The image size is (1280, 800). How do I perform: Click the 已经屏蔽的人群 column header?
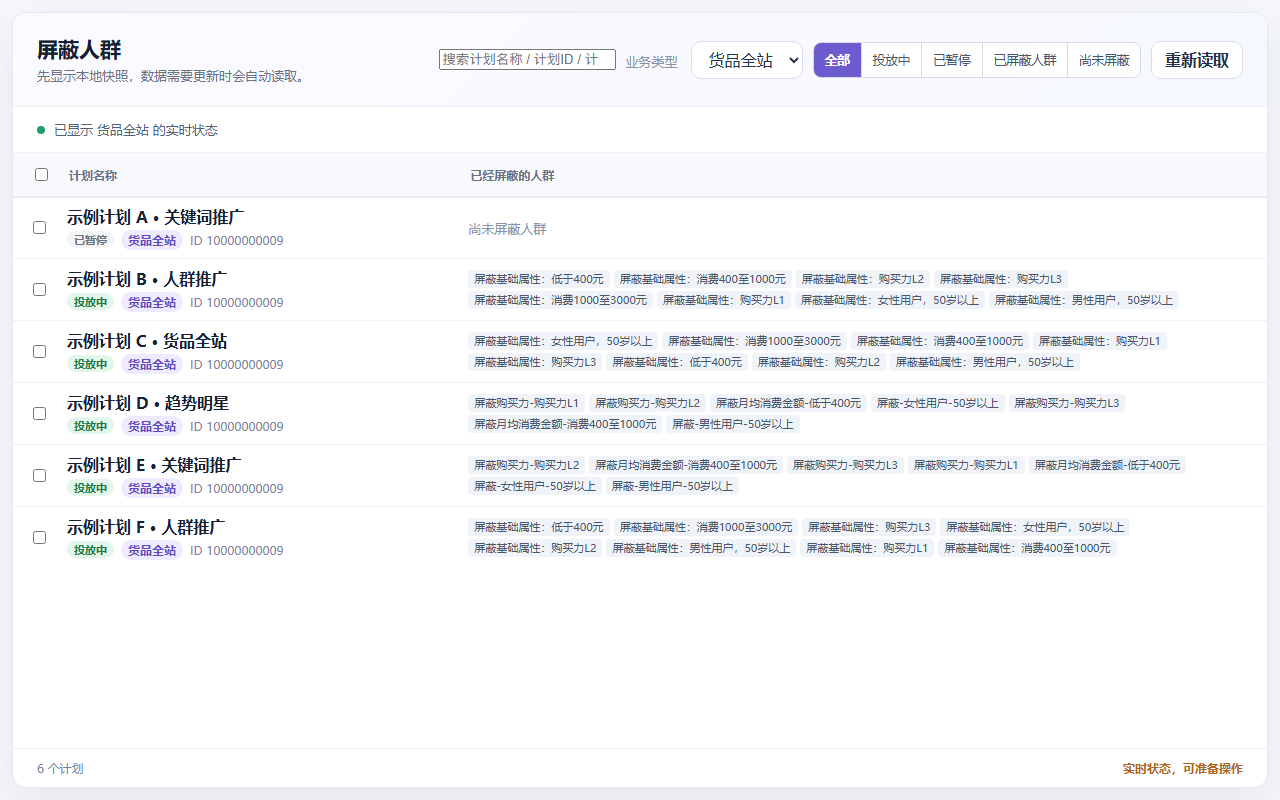(x=512, y=176)
